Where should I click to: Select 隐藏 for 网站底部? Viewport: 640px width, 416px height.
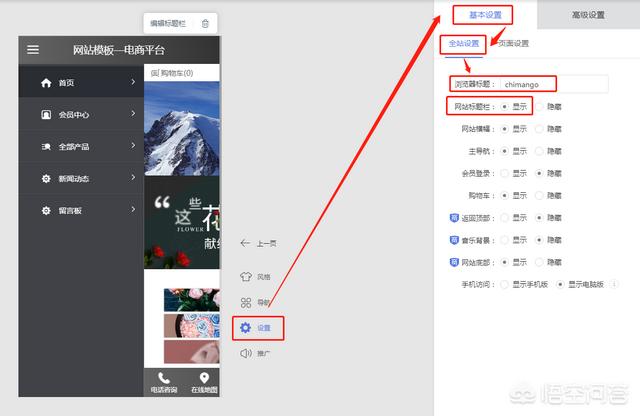539,262
